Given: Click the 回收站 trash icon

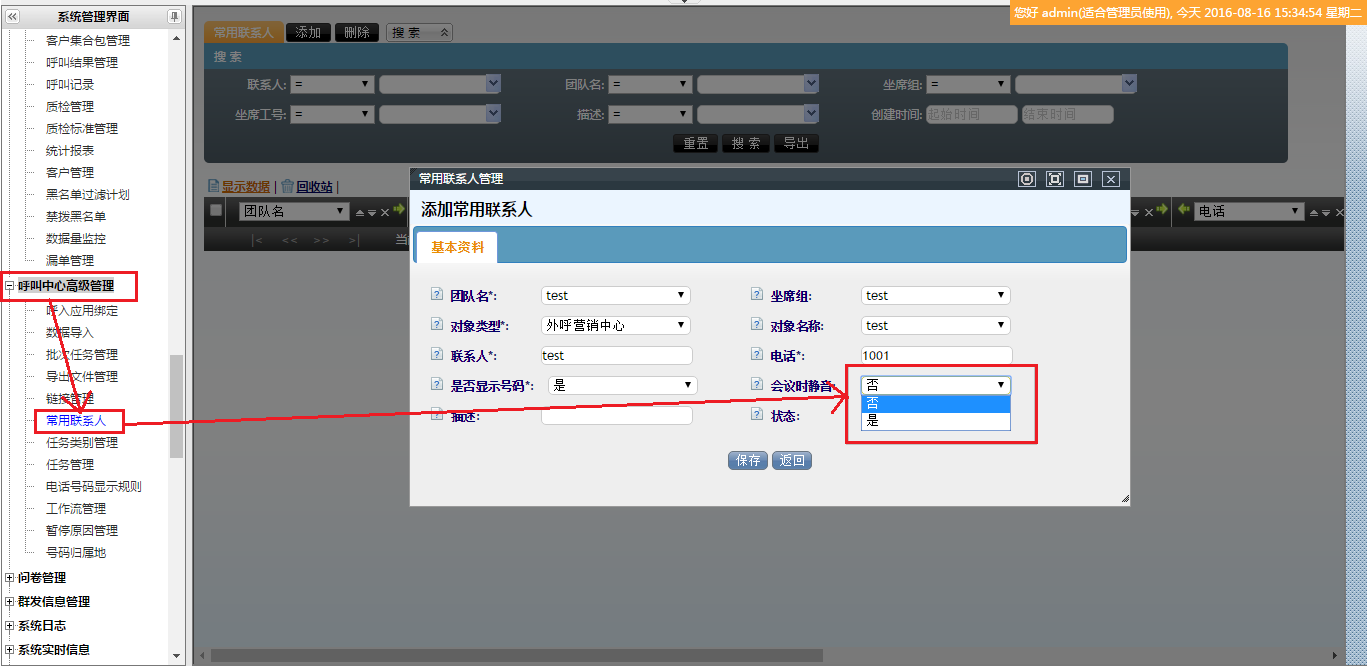Looking at the screenshot, I should [288, 186].
